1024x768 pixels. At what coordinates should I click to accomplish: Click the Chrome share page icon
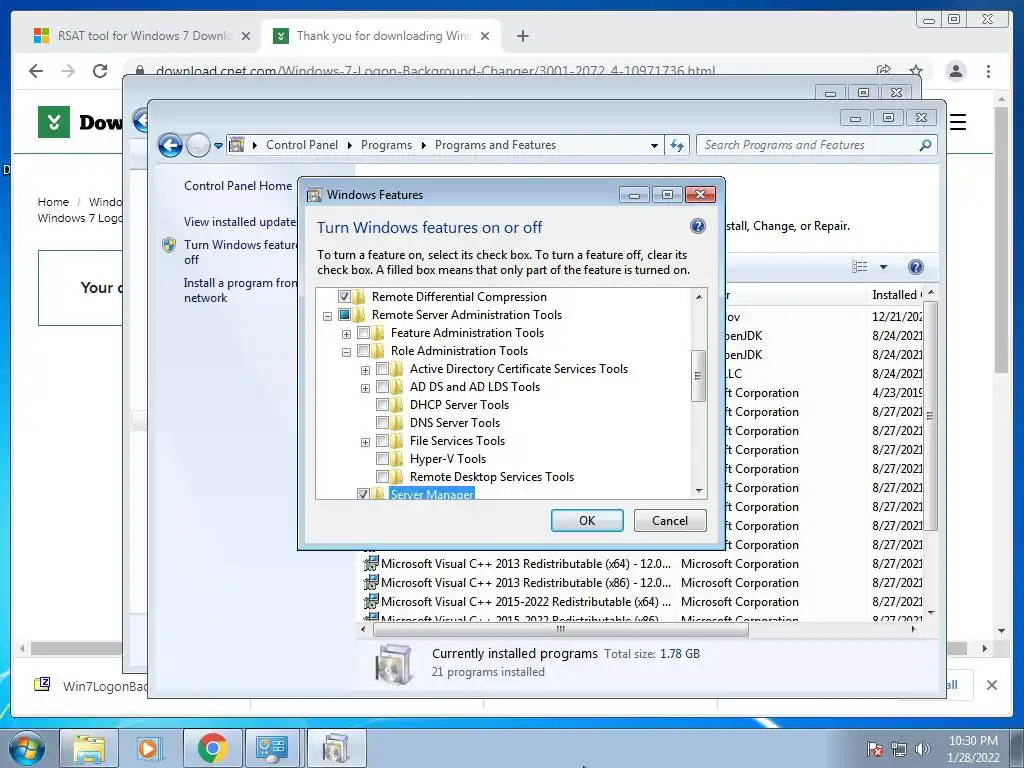884,70
